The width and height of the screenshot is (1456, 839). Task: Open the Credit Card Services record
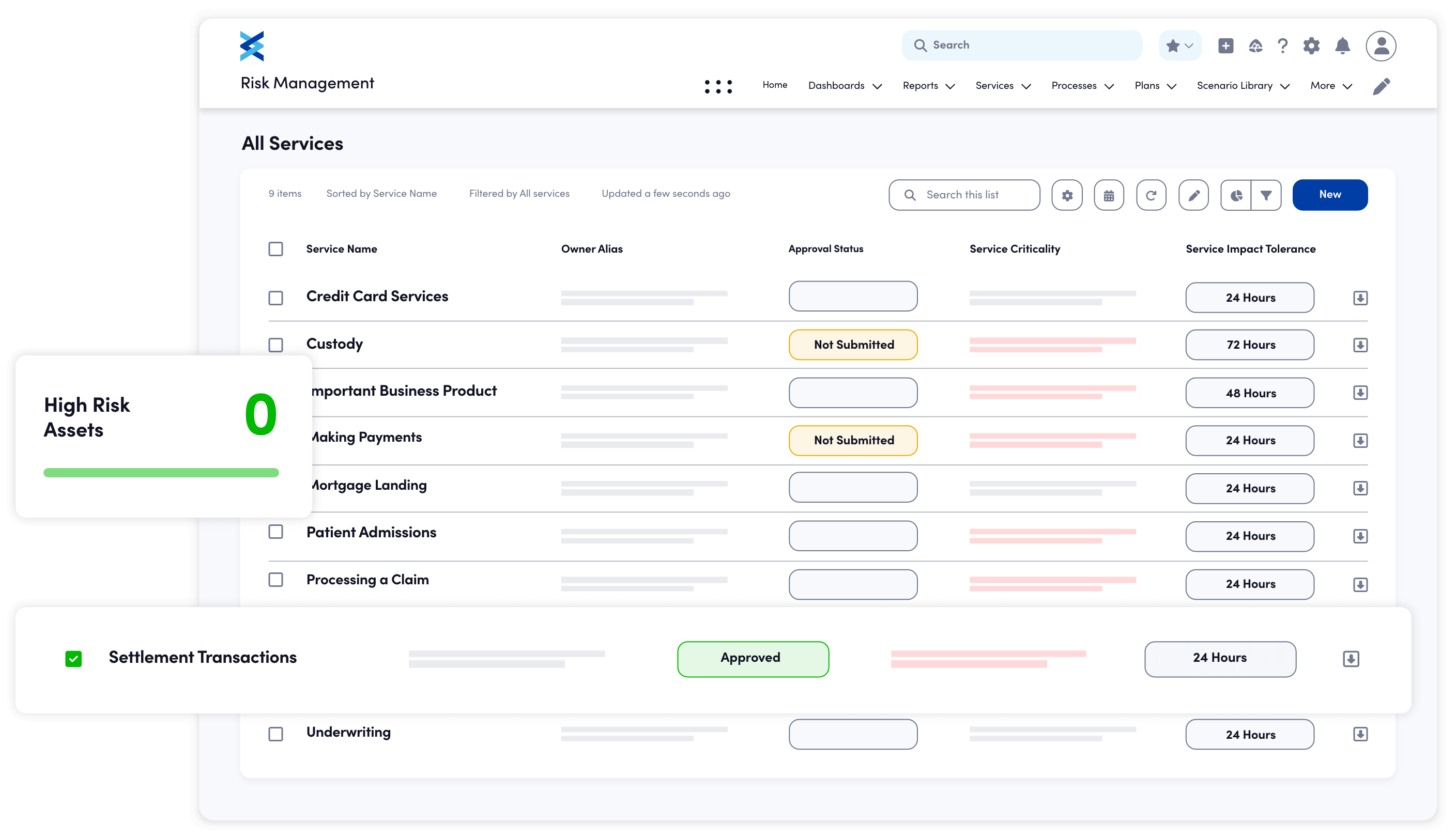[377, 296]
